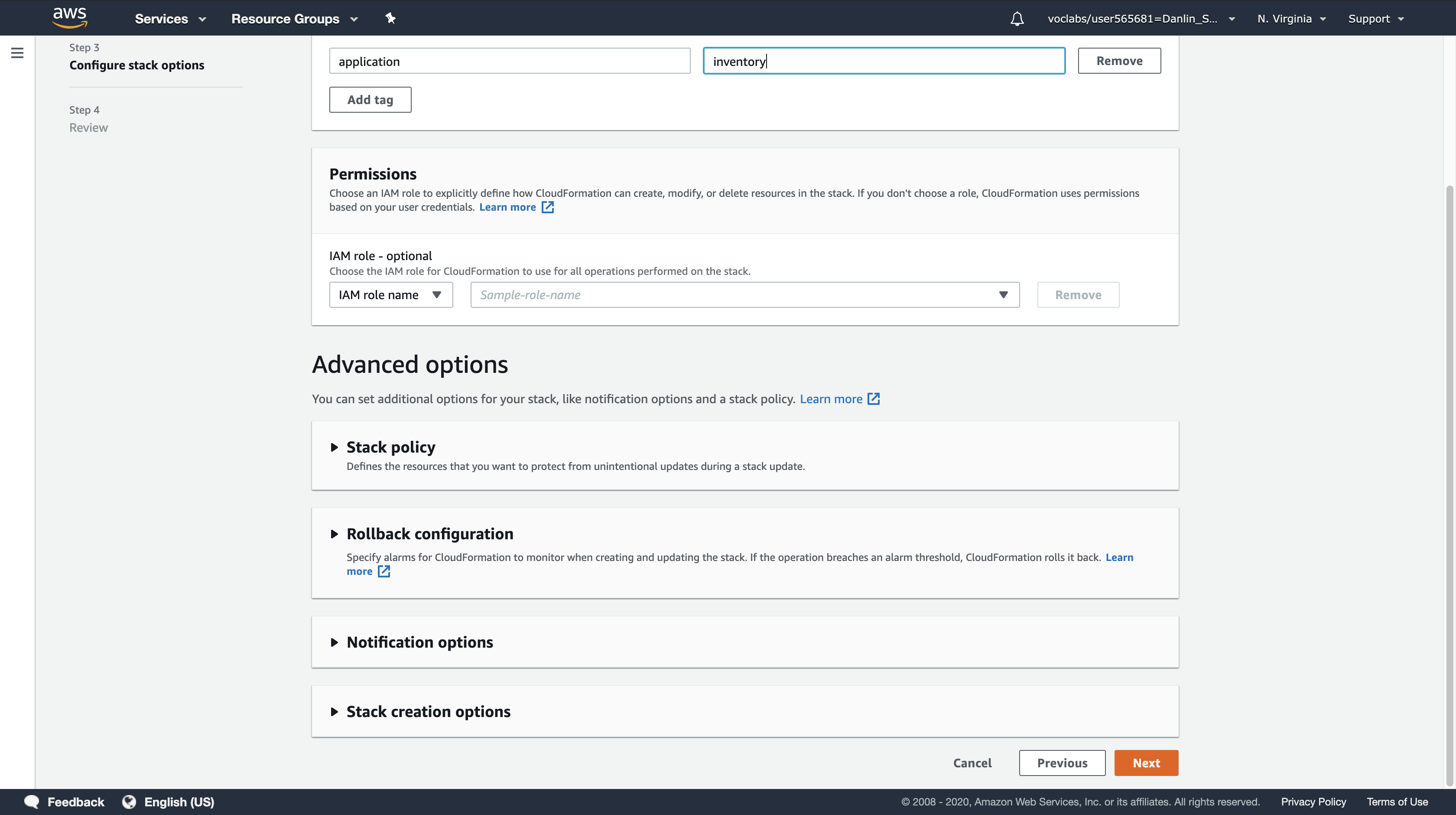The width and height of the screenshot is (1456, 815).
Task: Click external link icon under Rollback configuration
Action: tap(384, 571)
